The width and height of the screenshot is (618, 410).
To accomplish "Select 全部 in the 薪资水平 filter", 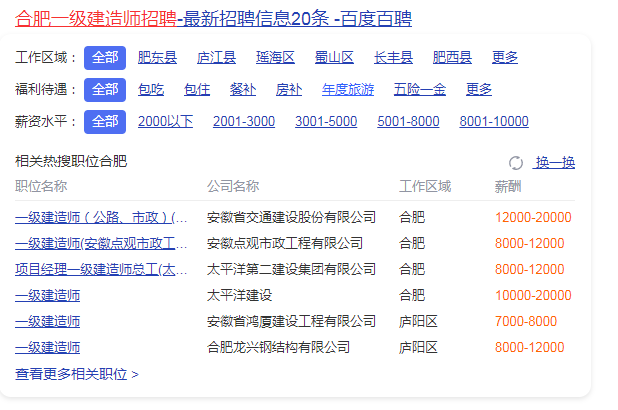I will [105, 122].
